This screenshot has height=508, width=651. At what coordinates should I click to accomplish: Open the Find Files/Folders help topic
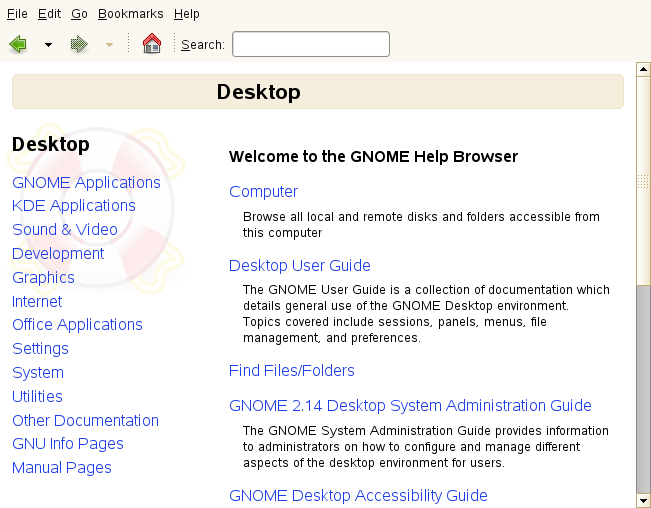[291, 370]
